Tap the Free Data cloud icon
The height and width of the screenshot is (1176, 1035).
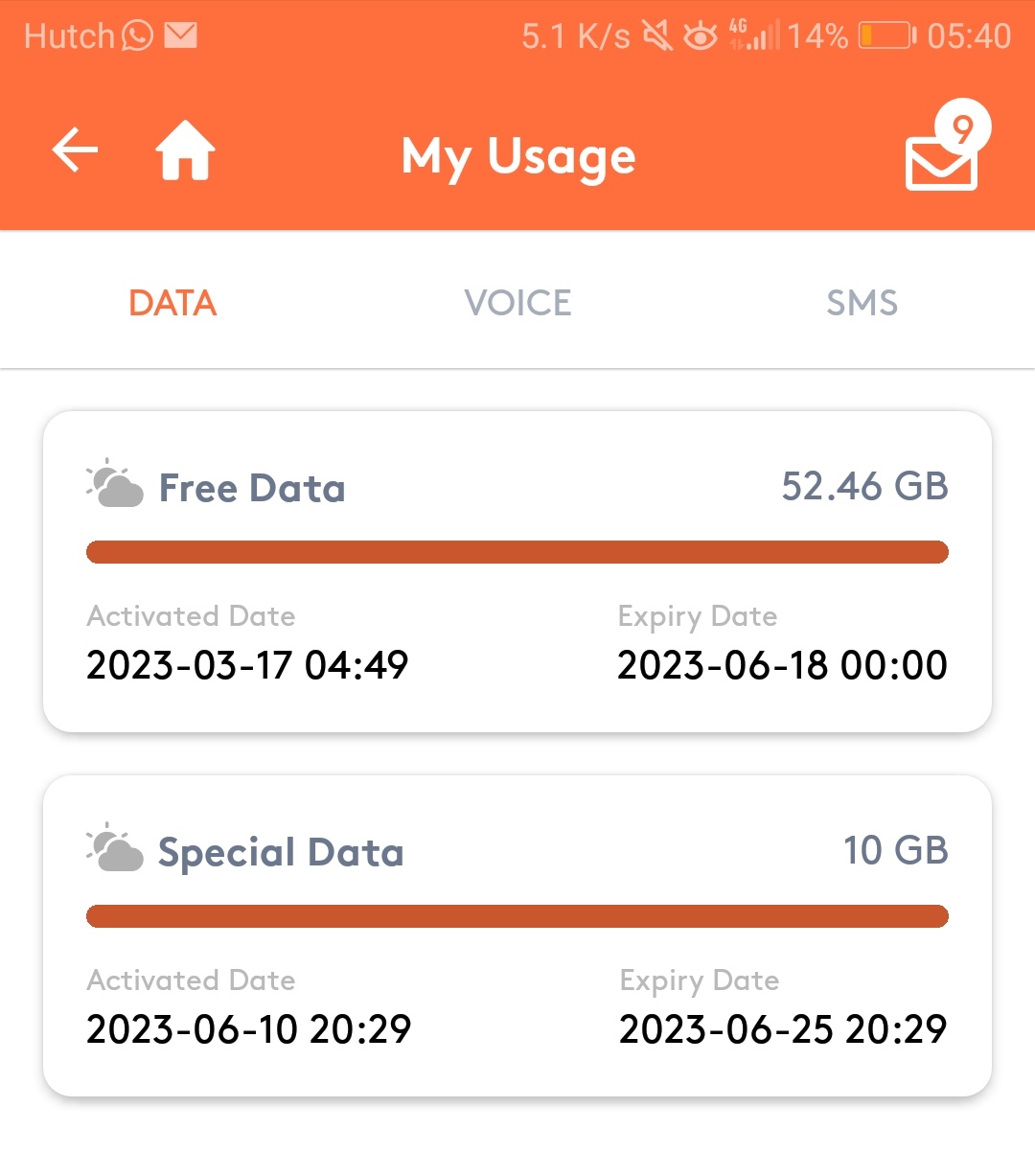point(115,483)
